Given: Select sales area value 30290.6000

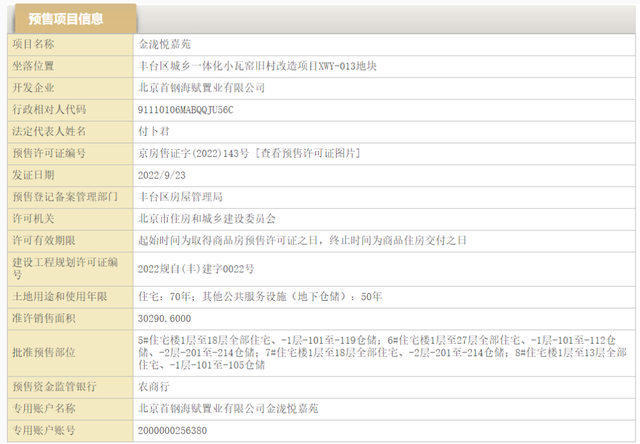Looking at the screenshot, I should [164, 319].
